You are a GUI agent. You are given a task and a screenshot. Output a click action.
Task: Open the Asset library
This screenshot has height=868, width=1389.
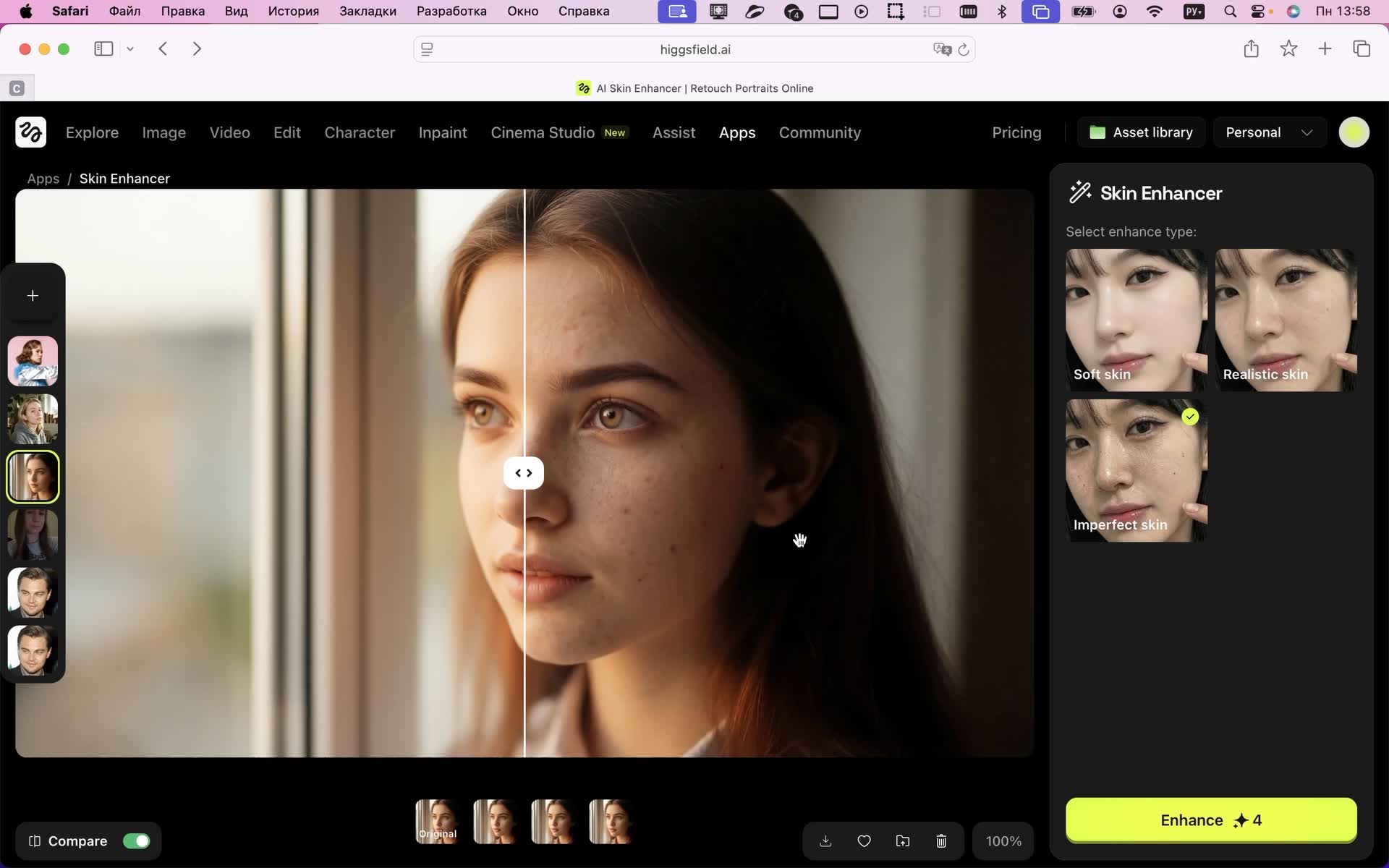pos(1141,132)
